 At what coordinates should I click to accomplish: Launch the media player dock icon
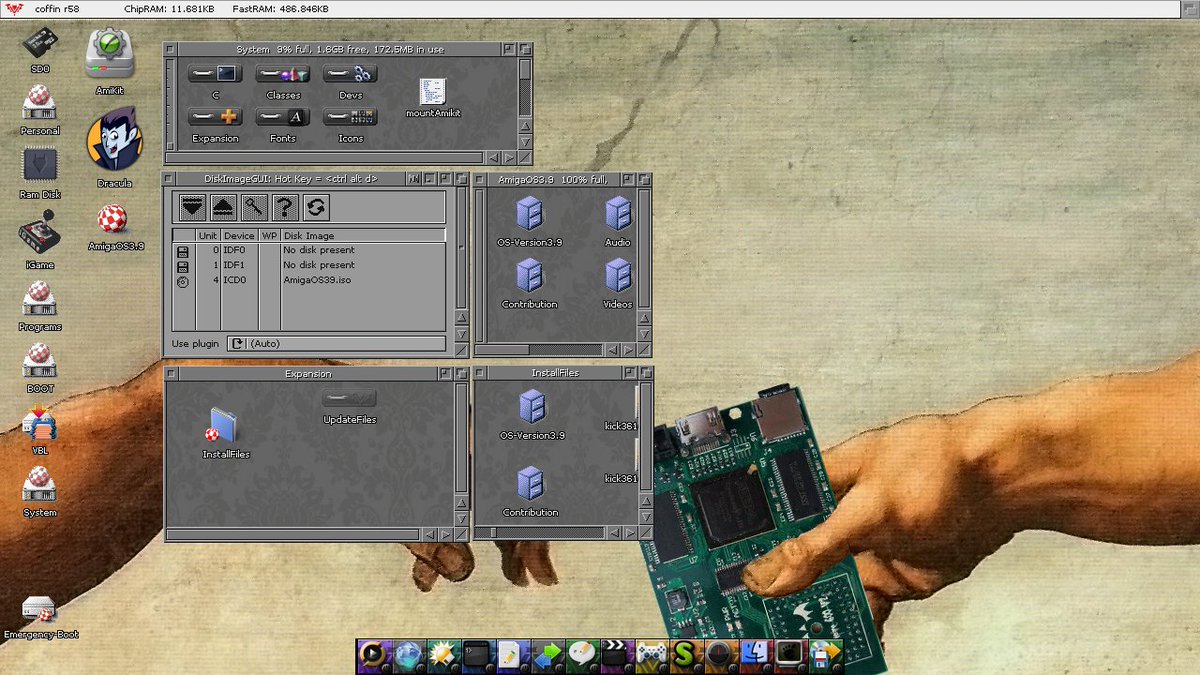point(373,654)
